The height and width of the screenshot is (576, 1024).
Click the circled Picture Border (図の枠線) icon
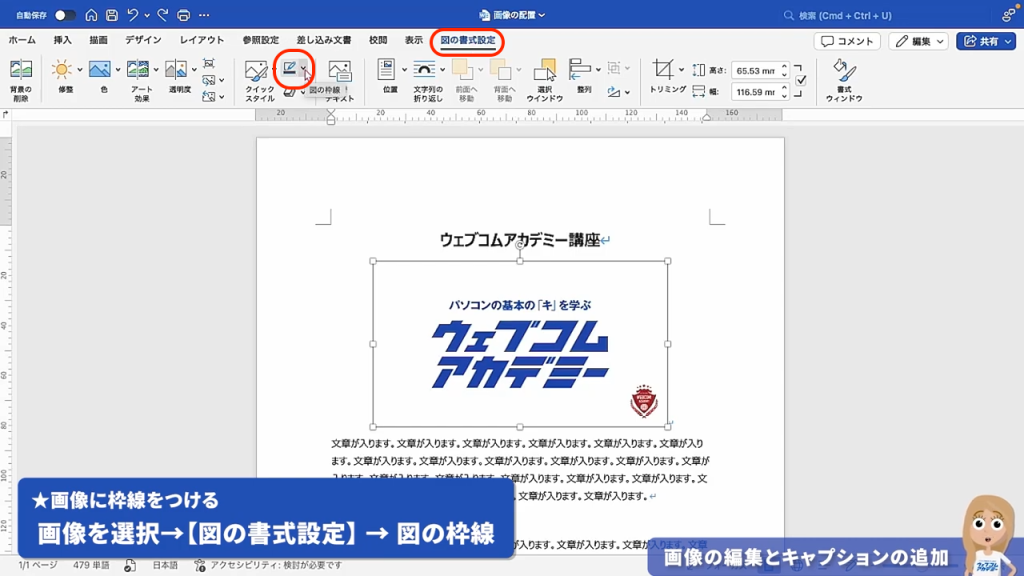coord(291,67)
